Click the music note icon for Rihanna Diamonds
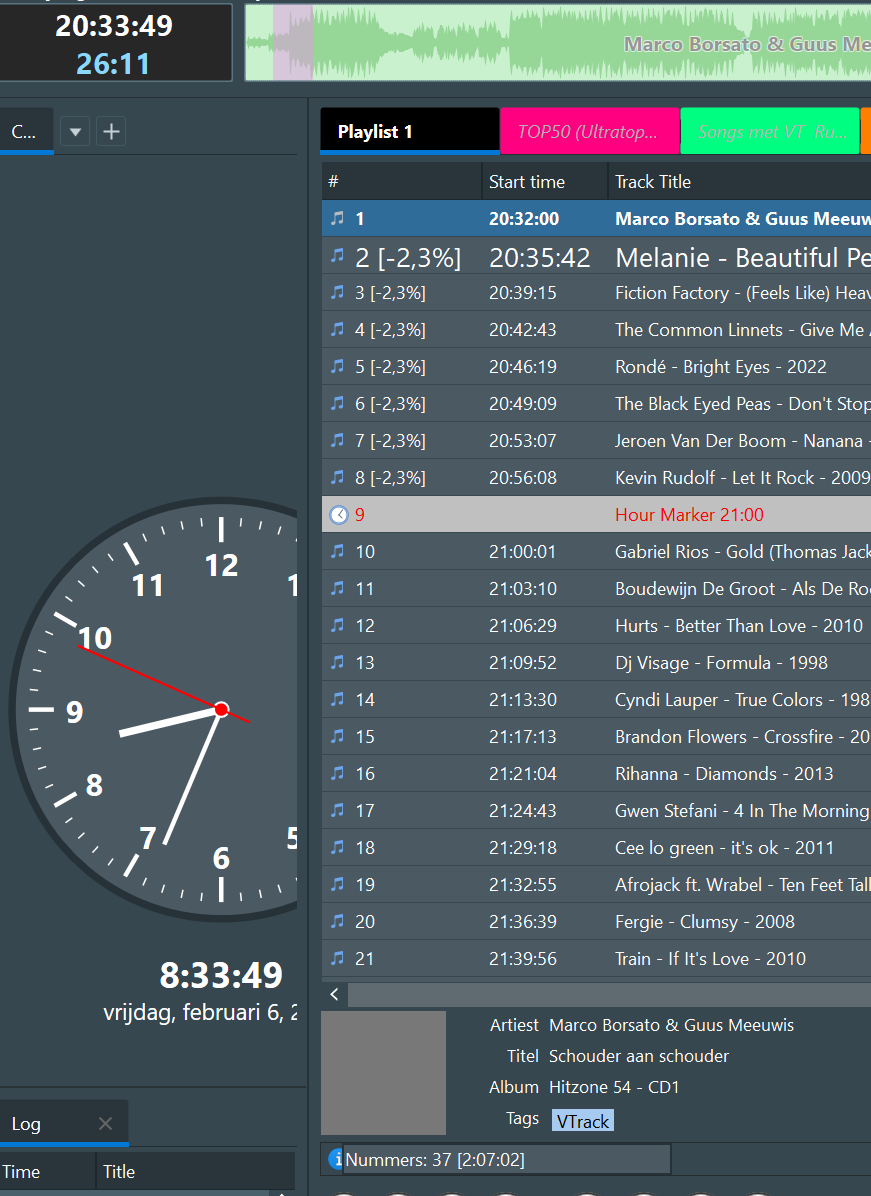 [338, 773]
